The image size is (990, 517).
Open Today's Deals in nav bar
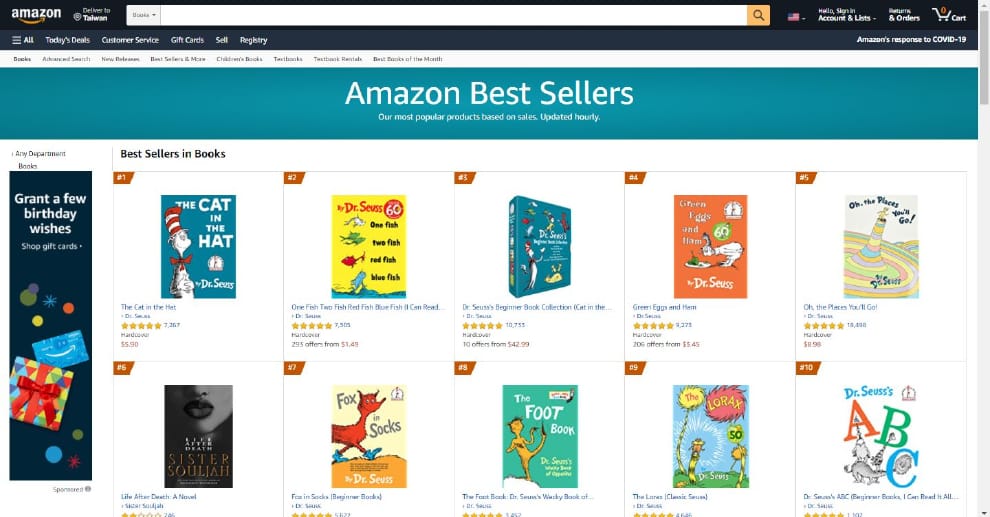(67, 40)
